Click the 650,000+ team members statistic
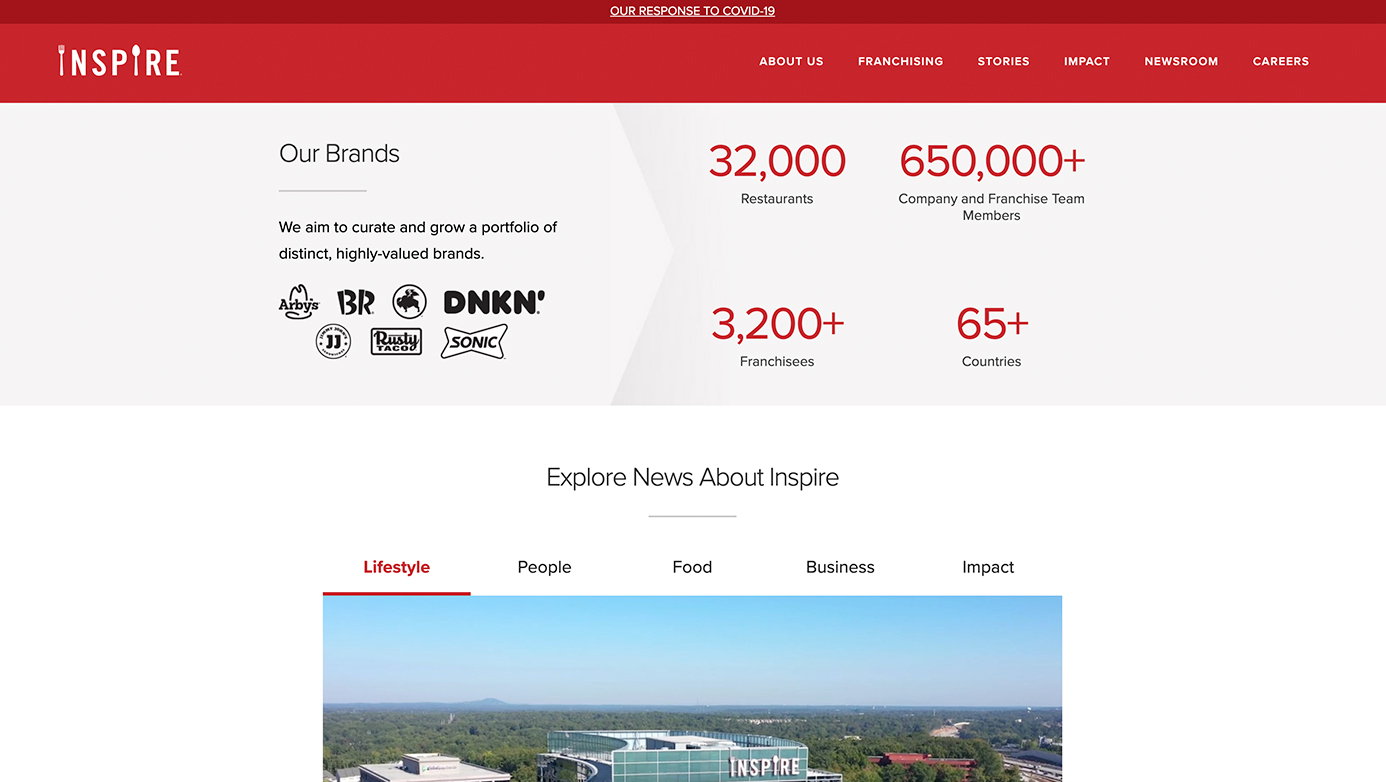The width and height of the screenshot is (1386, 782). (x=991, y=182)
